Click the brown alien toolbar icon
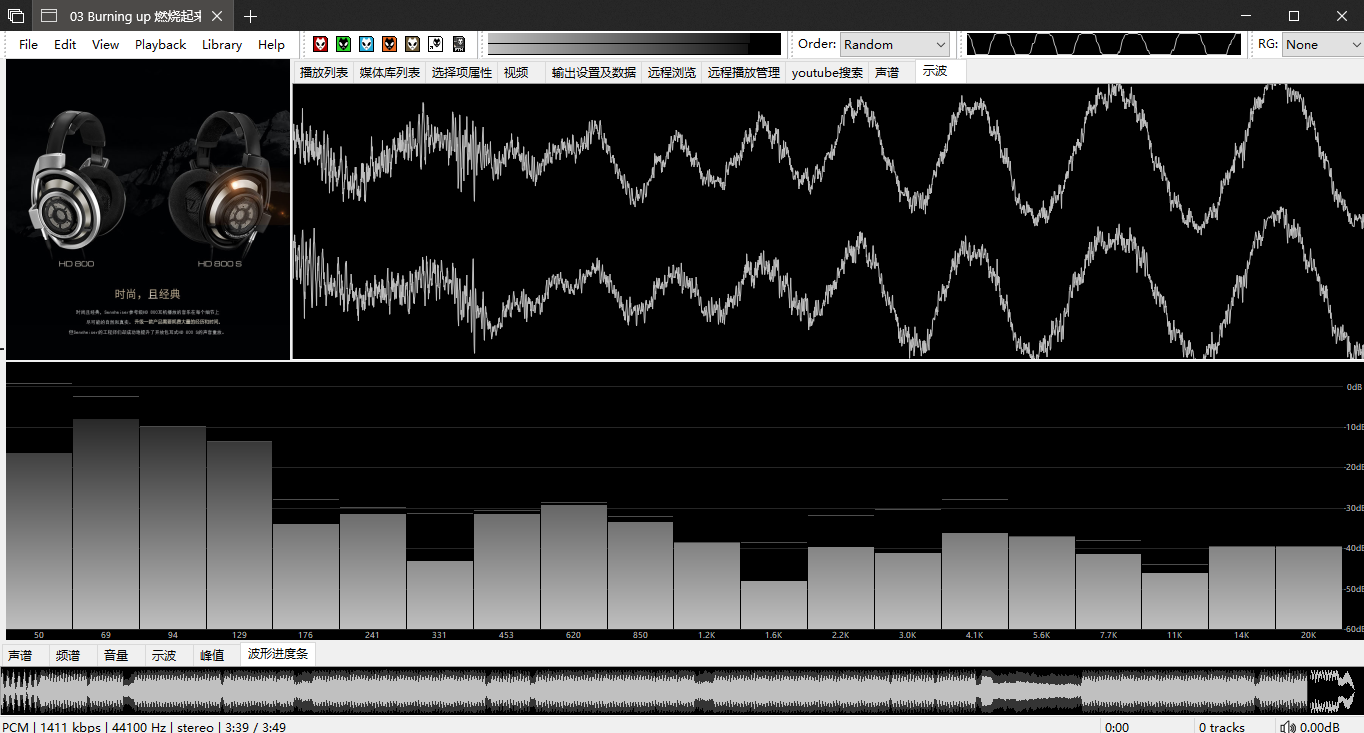Screen dimensions: 1364x733 coord(412,44)
